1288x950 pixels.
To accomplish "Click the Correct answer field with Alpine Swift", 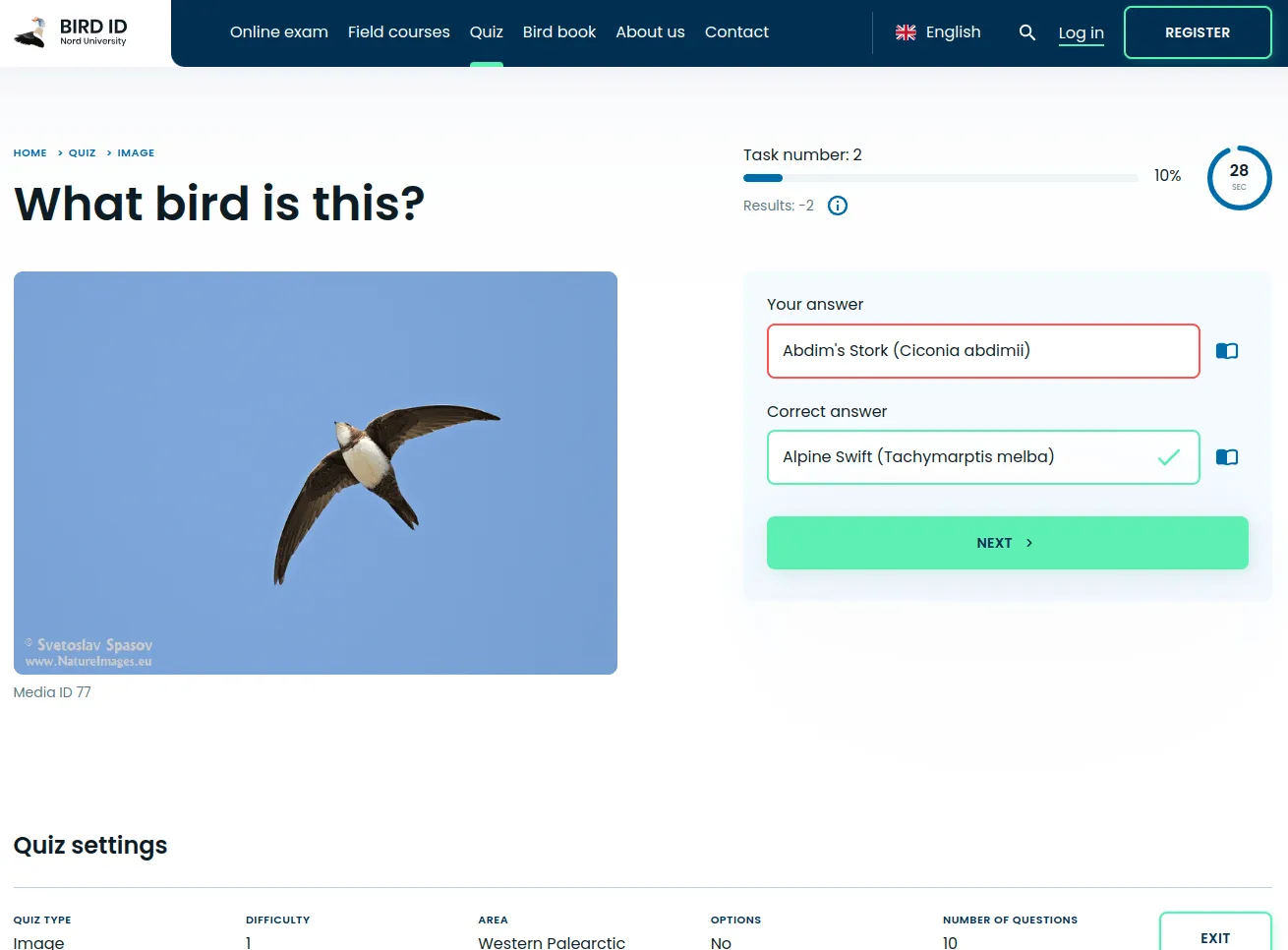I will pos(983,457).
